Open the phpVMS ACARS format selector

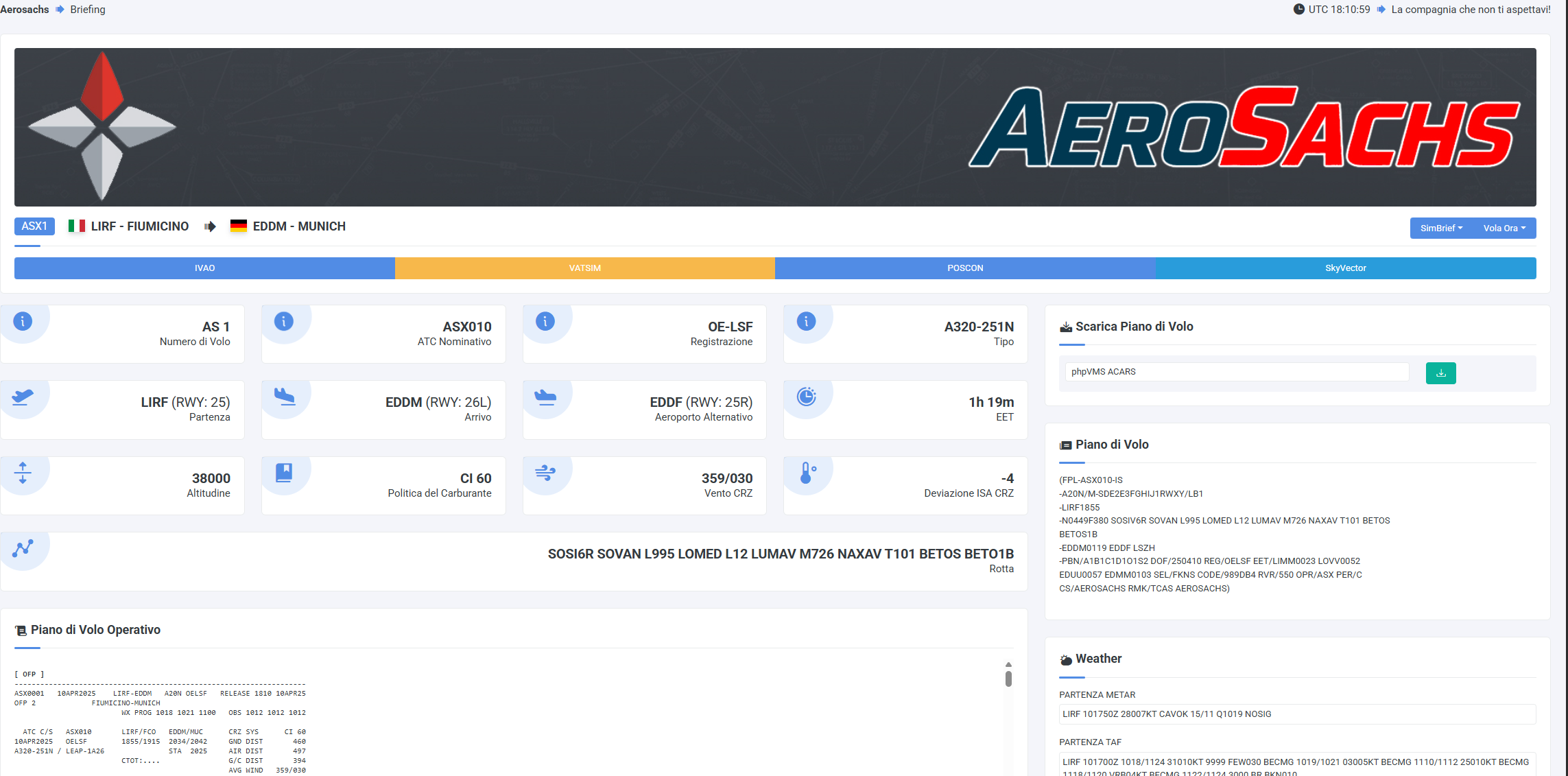pos(1236,372)
